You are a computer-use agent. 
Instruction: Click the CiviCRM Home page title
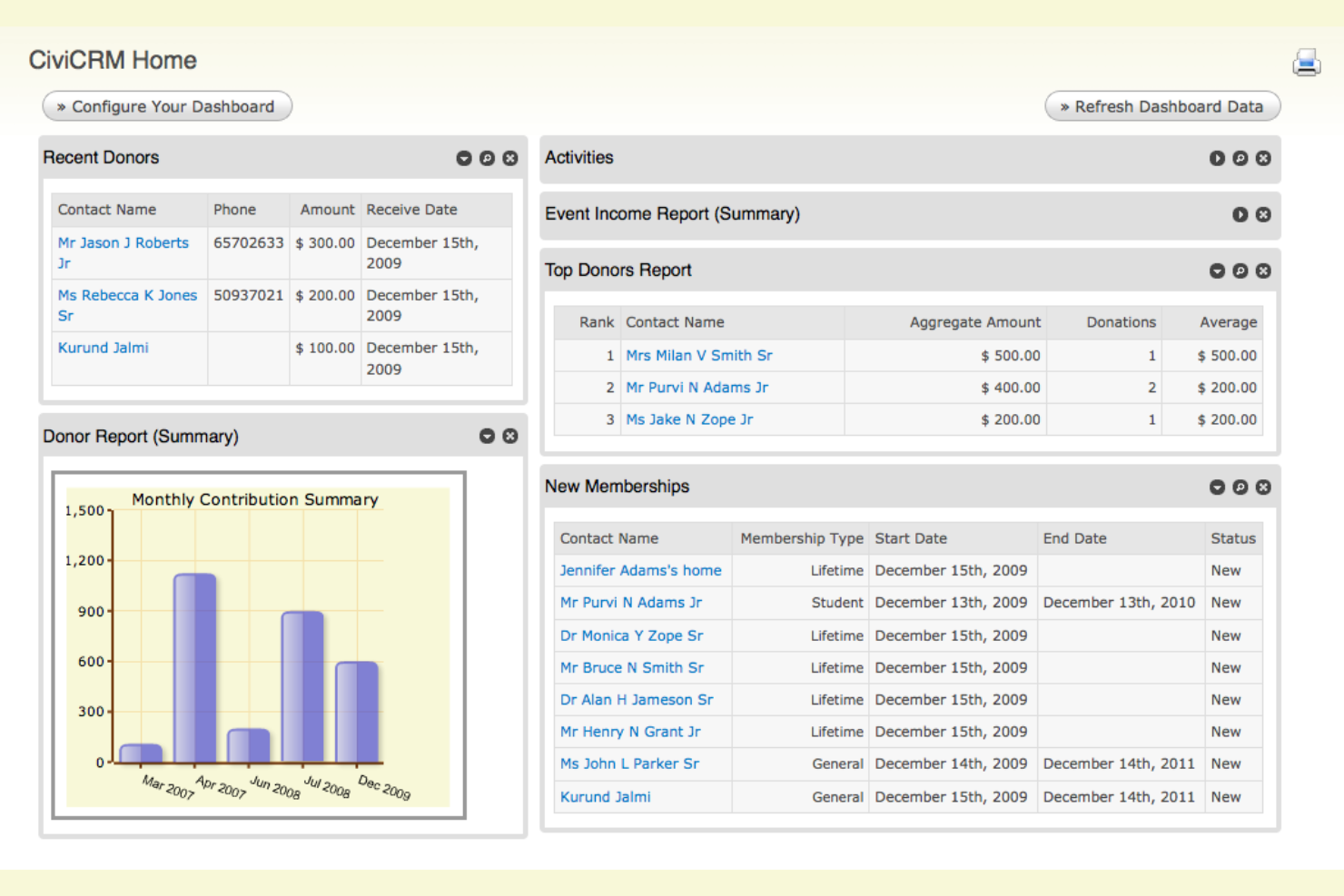[x=113, y=60]
